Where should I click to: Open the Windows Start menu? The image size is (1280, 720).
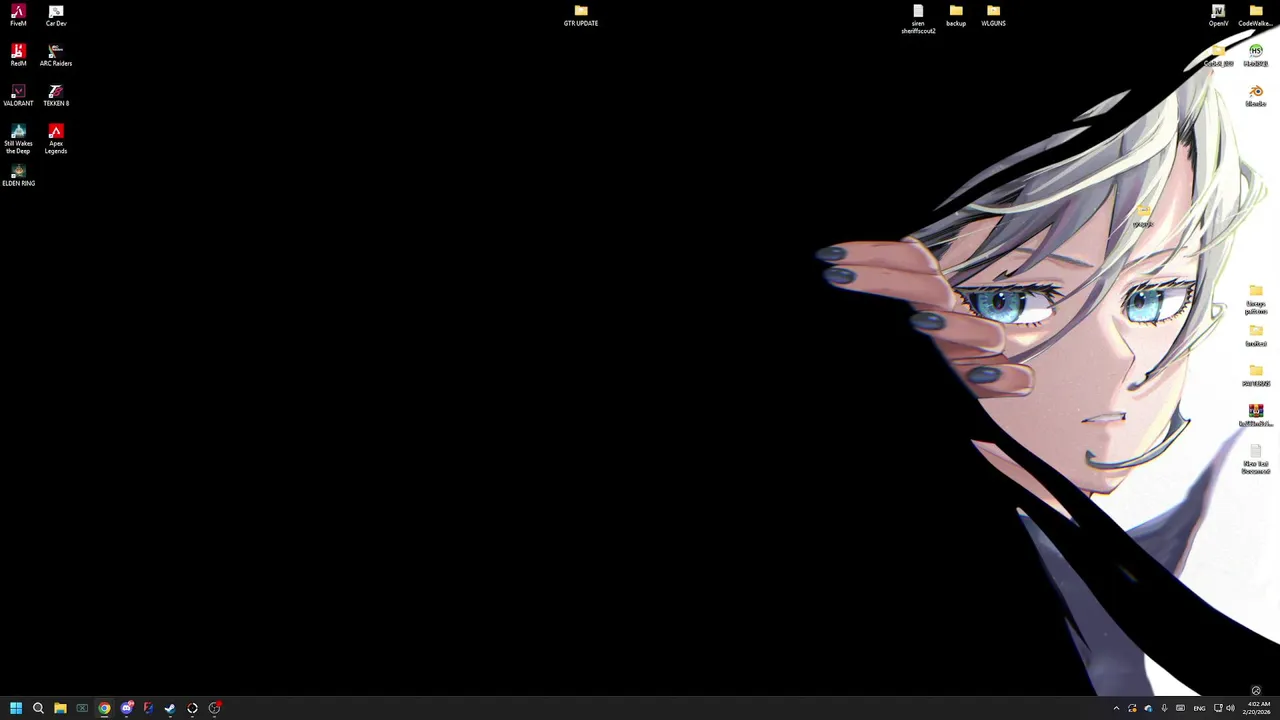(16, 708)
